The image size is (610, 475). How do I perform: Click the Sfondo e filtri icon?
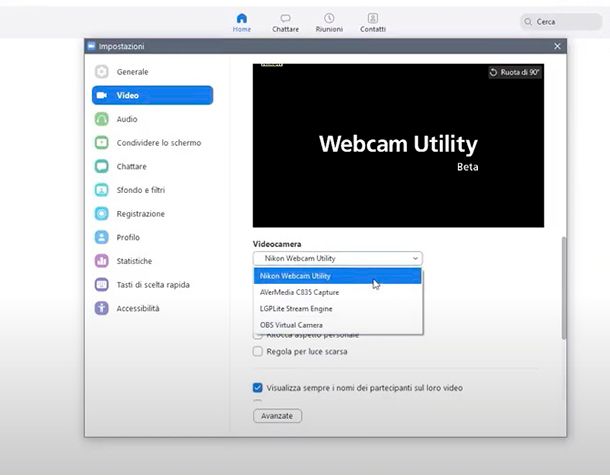point(102,190)
